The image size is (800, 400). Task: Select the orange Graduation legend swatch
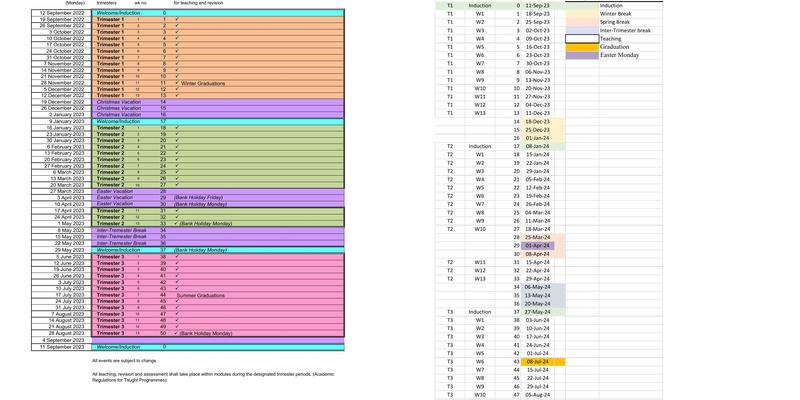point(581,47)
